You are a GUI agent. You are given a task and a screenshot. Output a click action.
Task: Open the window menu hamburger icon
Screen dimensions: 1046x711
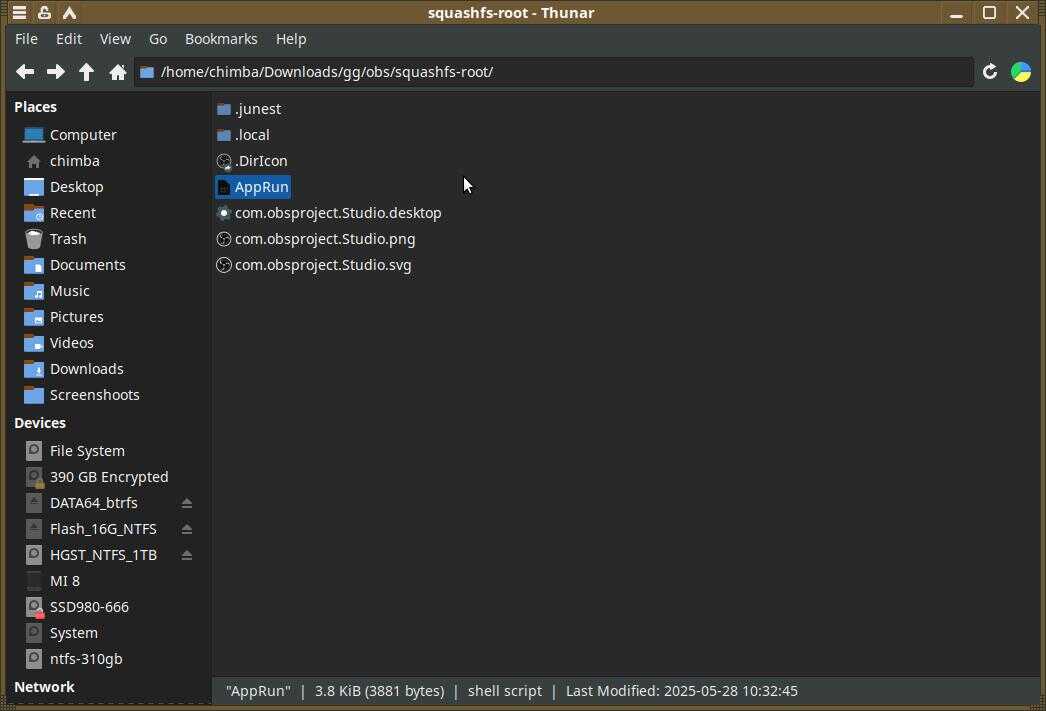click(19, 12)
